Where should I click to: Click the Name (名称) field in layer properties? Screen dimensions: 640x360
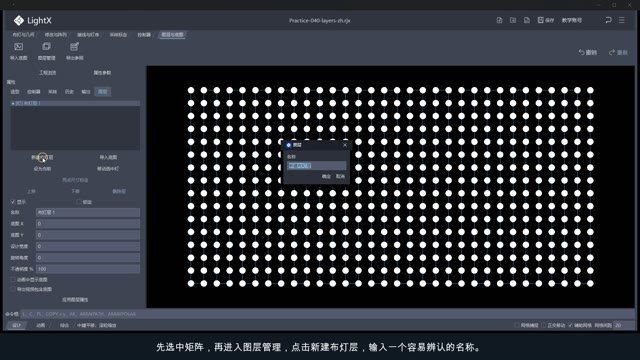(x=88, y=212)
